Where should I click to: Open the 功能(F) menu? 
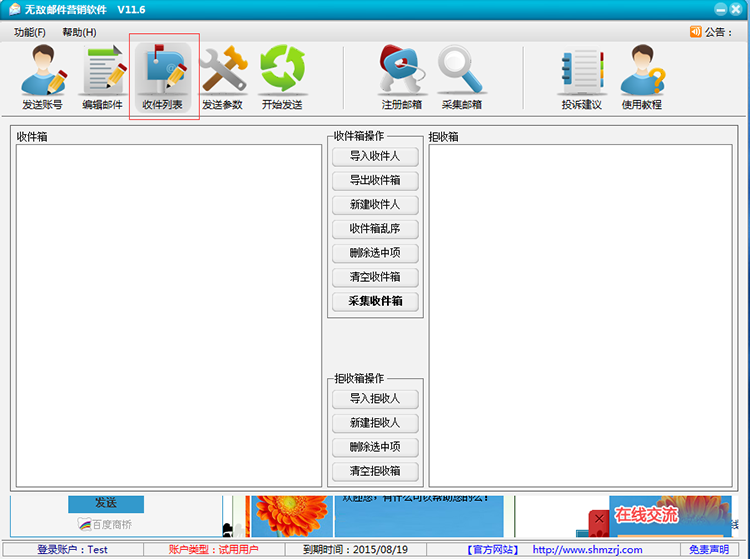(x=30, y=32)
